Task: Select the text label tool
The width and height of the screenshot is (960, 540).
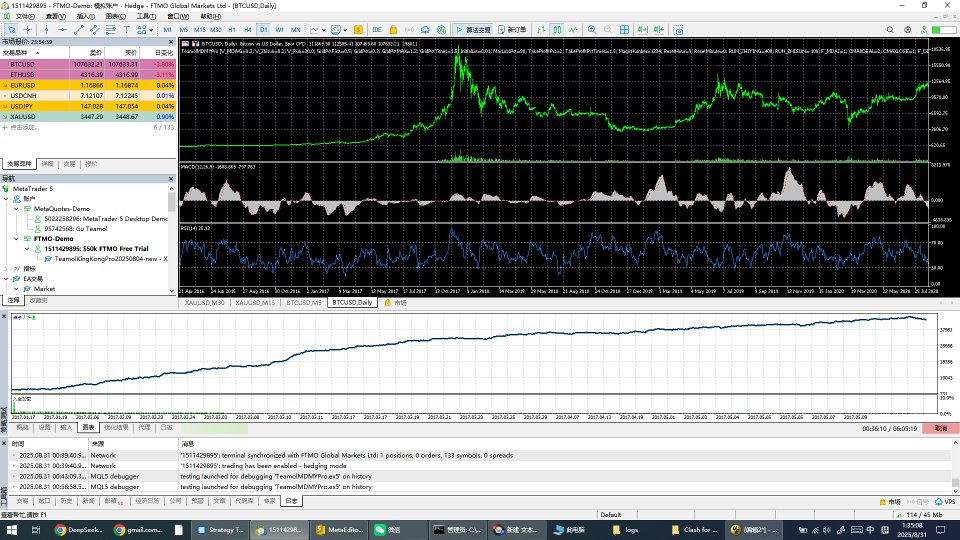Action: (126, 29)
